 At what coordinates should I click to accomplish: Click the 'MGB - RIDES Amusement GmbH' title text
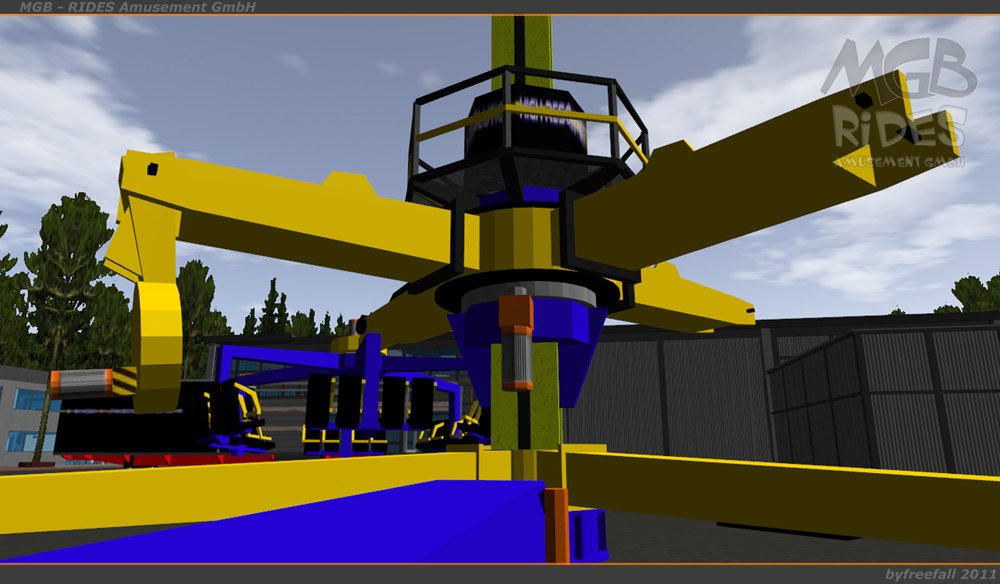point(138,7)
